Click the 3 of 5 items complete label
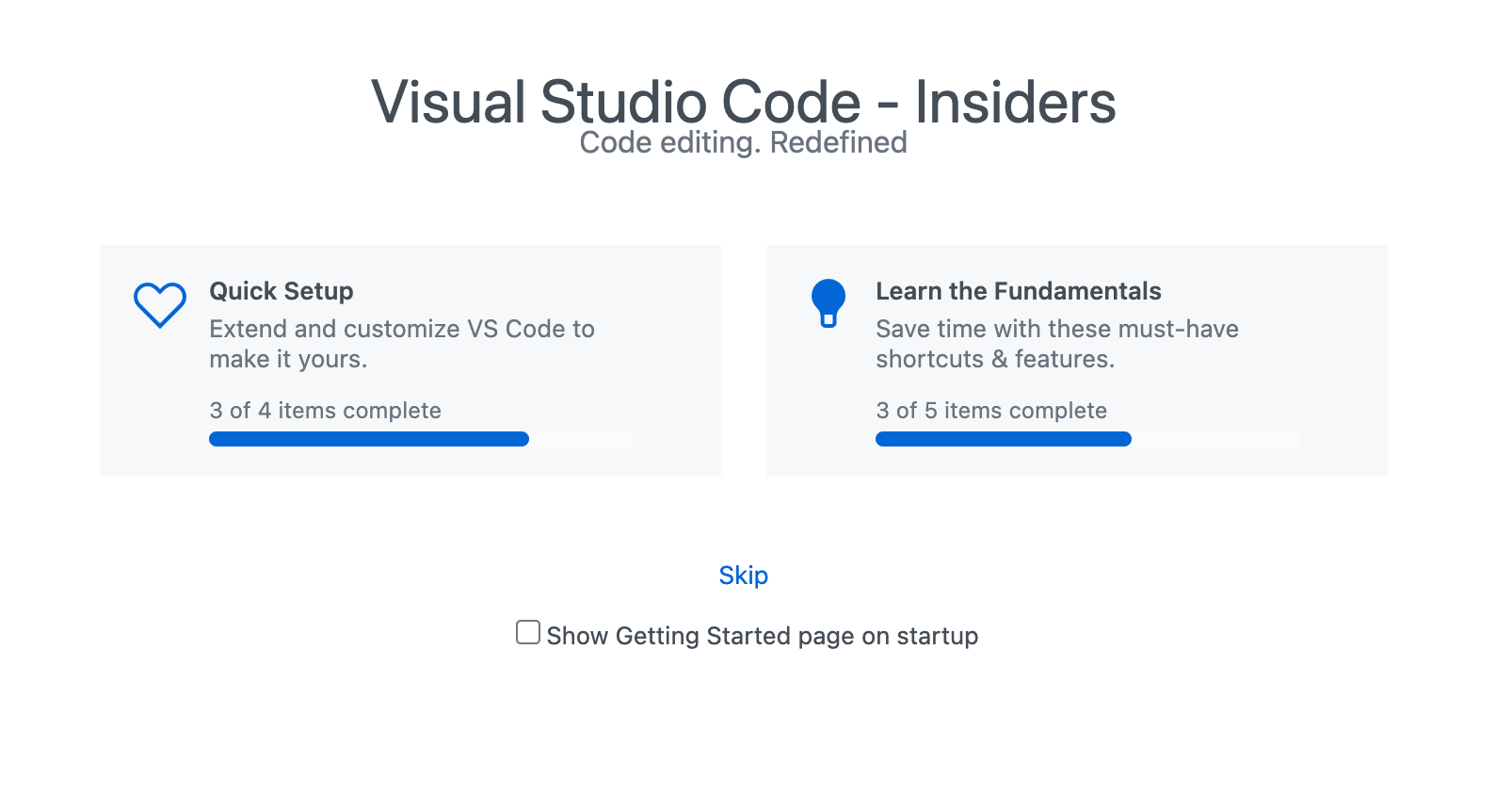Image resolution: width=1512 pixels, height=812 pixels. pos(991,411)
